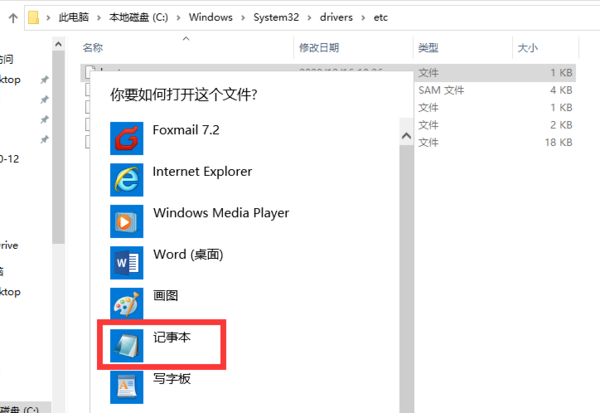Expand the chevron after drivers in the path
The image size is (600, 413).
(x=363, y=18)
